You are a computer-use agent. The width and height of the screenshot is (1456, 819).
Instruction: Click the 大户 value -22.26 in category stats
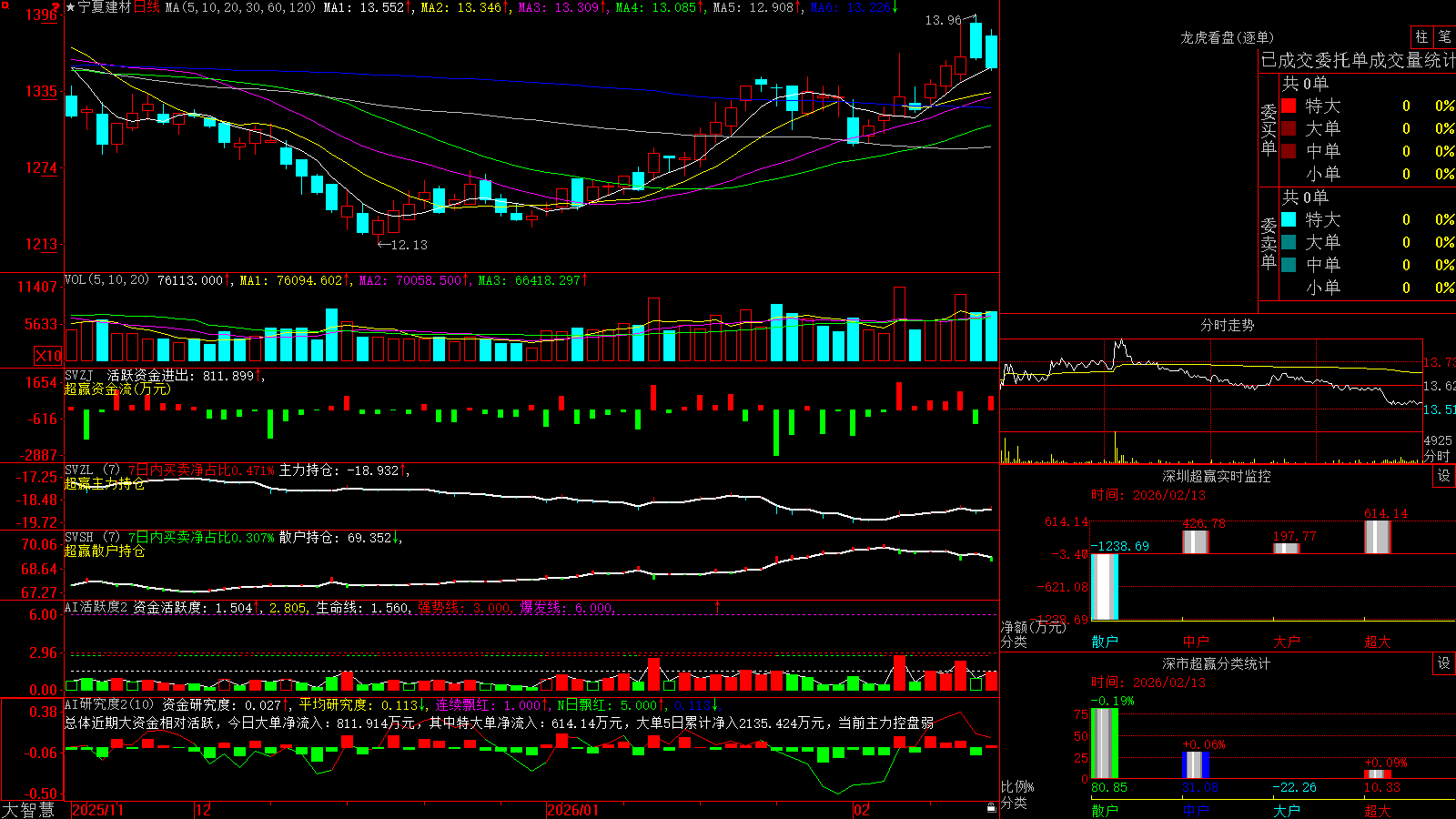point(1294,787)
